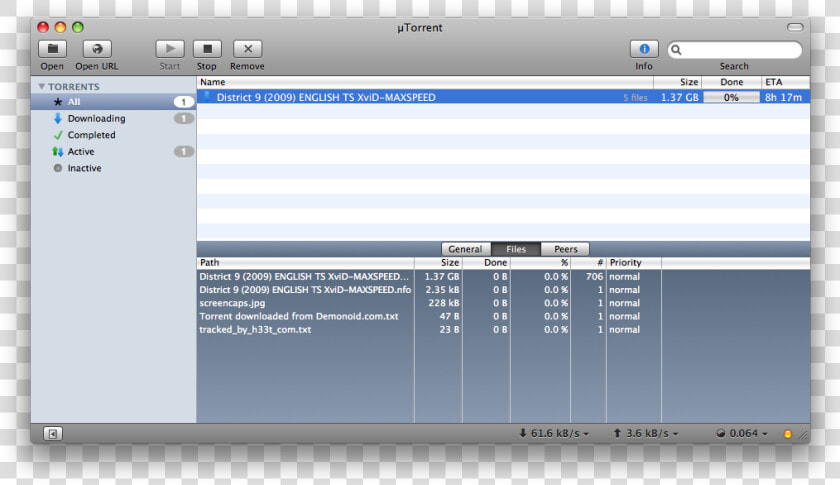
Task: Sort torrents by ETA column
Action: coord(785,82)
